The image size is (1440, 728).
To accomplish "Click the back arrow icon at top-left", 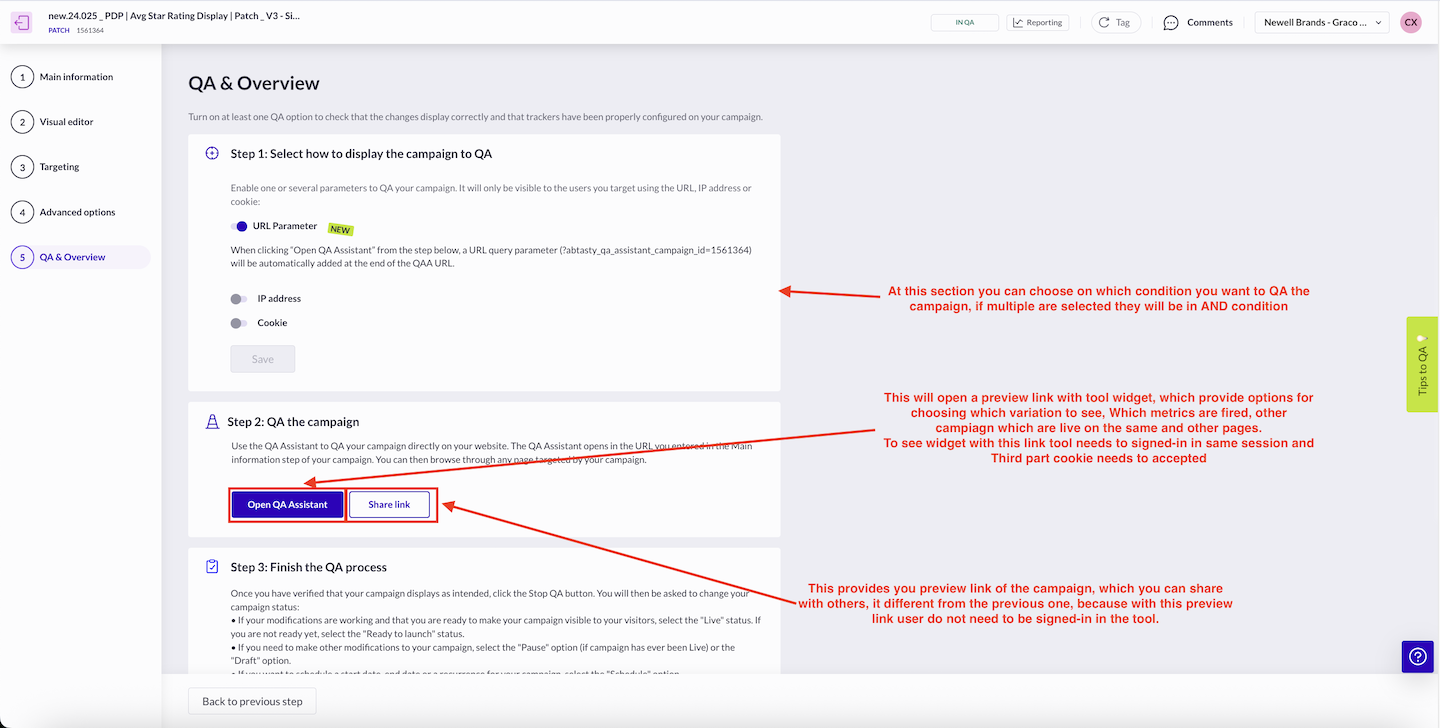I will click(x=22, y=22).
